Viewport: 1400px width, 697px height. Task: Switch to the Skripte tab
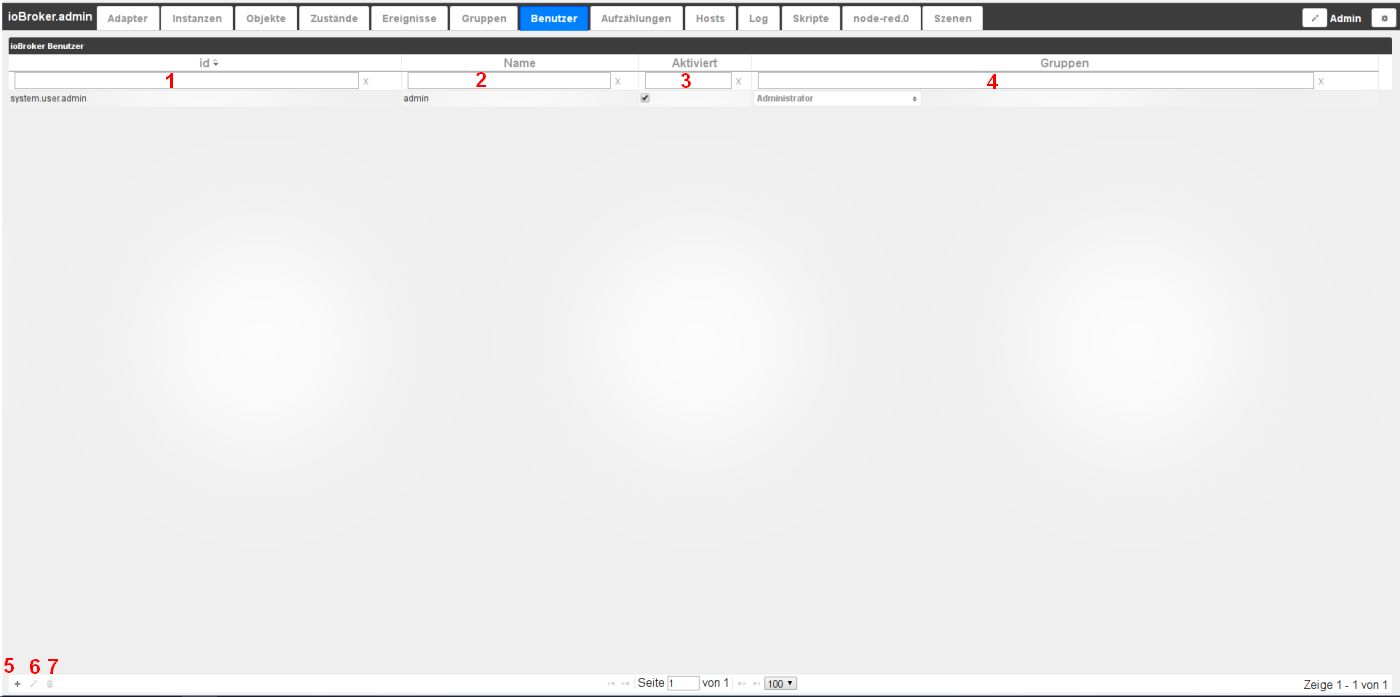pos(811,18)
